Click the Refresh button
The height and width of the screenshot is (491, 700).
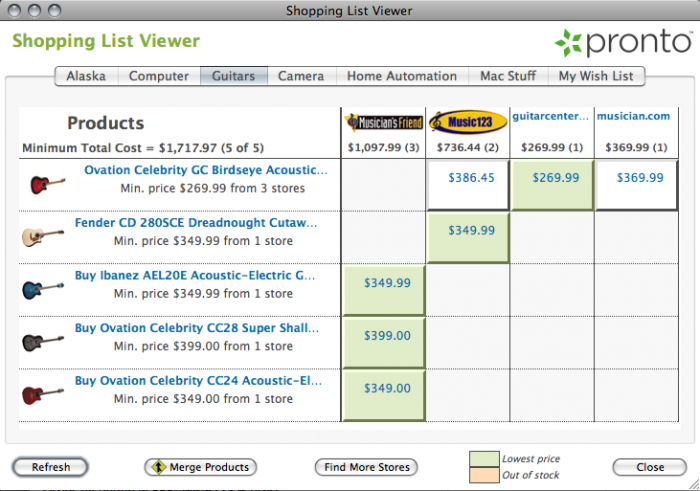pos(50,467)
